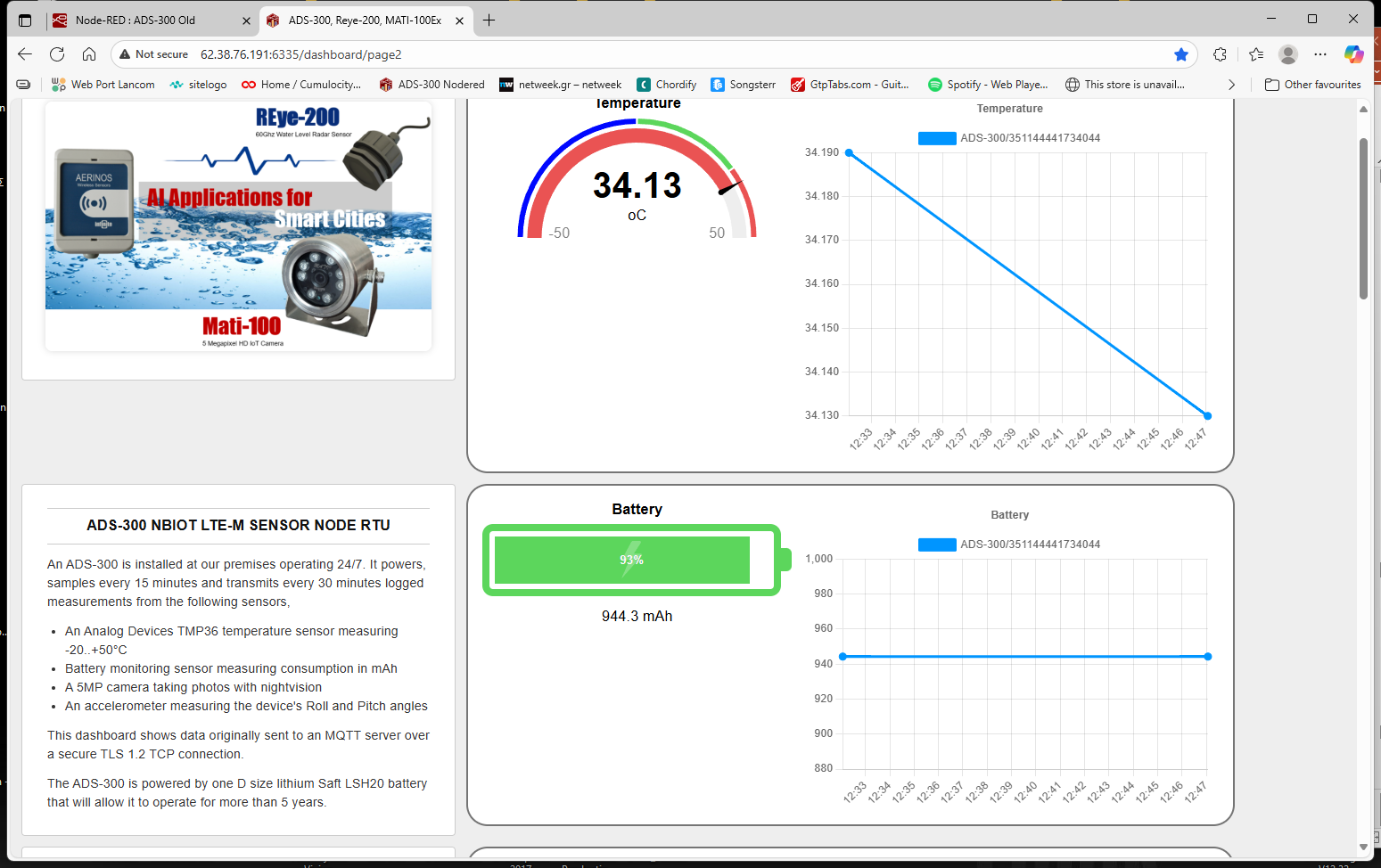Select the ADS-300, Reye-200, MATI-100Ex tab

tap(365, 20)
